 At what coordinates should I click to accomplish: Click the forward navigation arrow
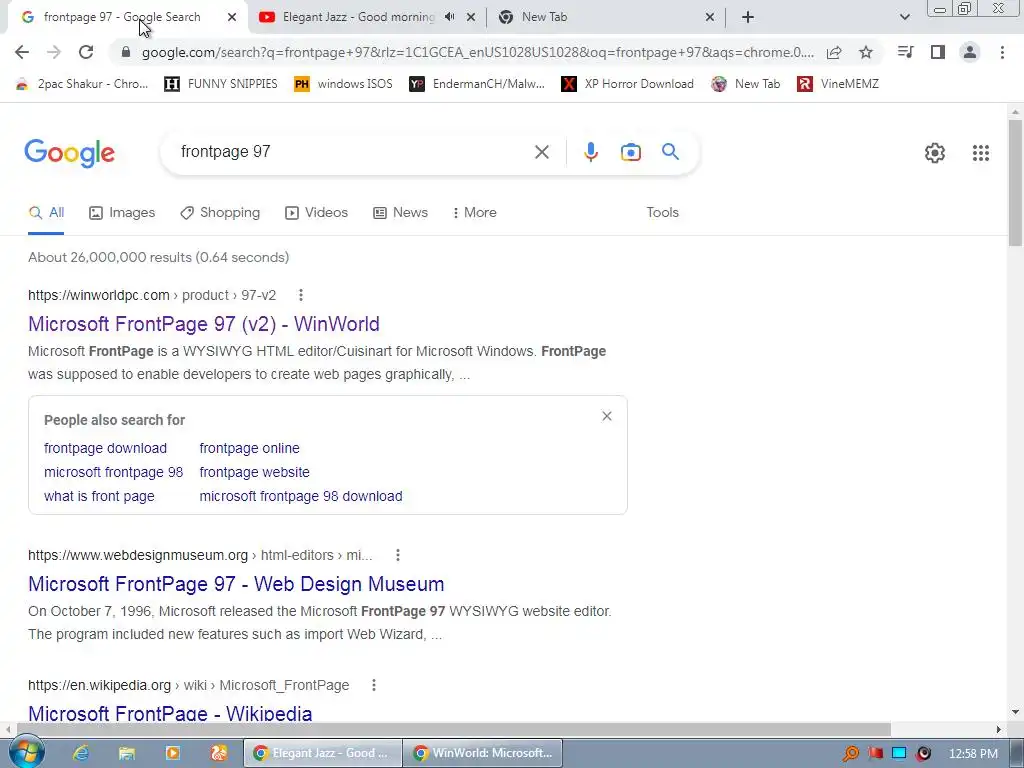coord(54,52)
